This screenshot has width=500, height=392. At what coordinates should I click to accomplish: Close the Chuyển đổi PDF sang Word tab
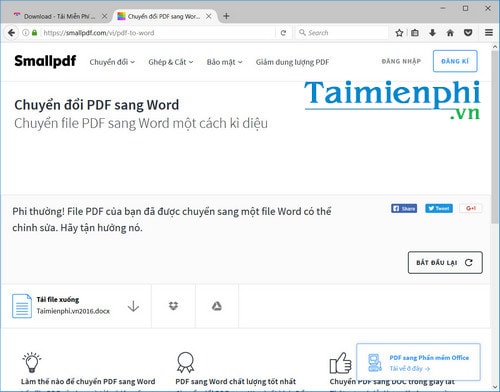point(209,16)
